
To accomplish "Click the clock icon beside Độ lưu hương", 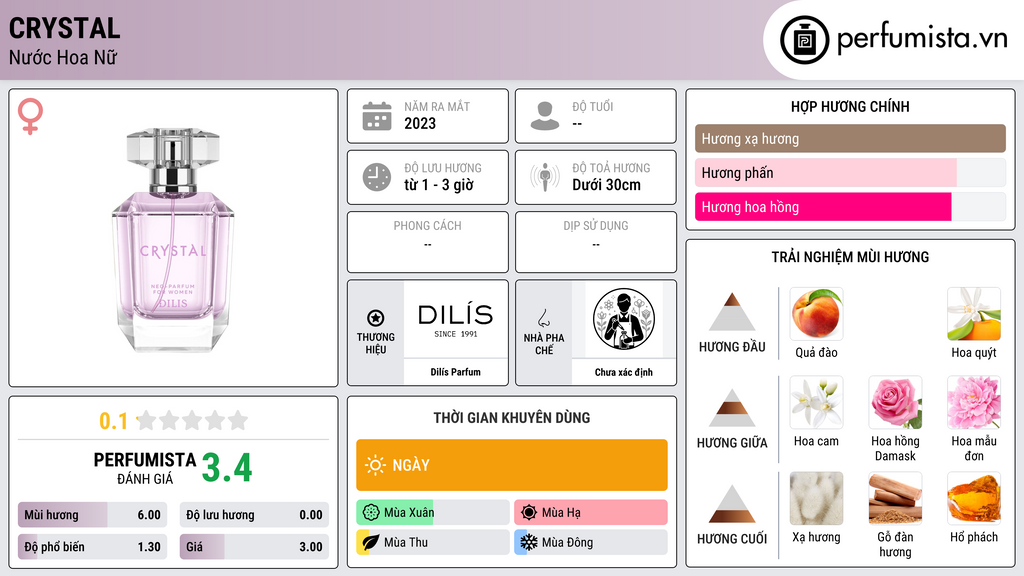I will click(377, 177).
